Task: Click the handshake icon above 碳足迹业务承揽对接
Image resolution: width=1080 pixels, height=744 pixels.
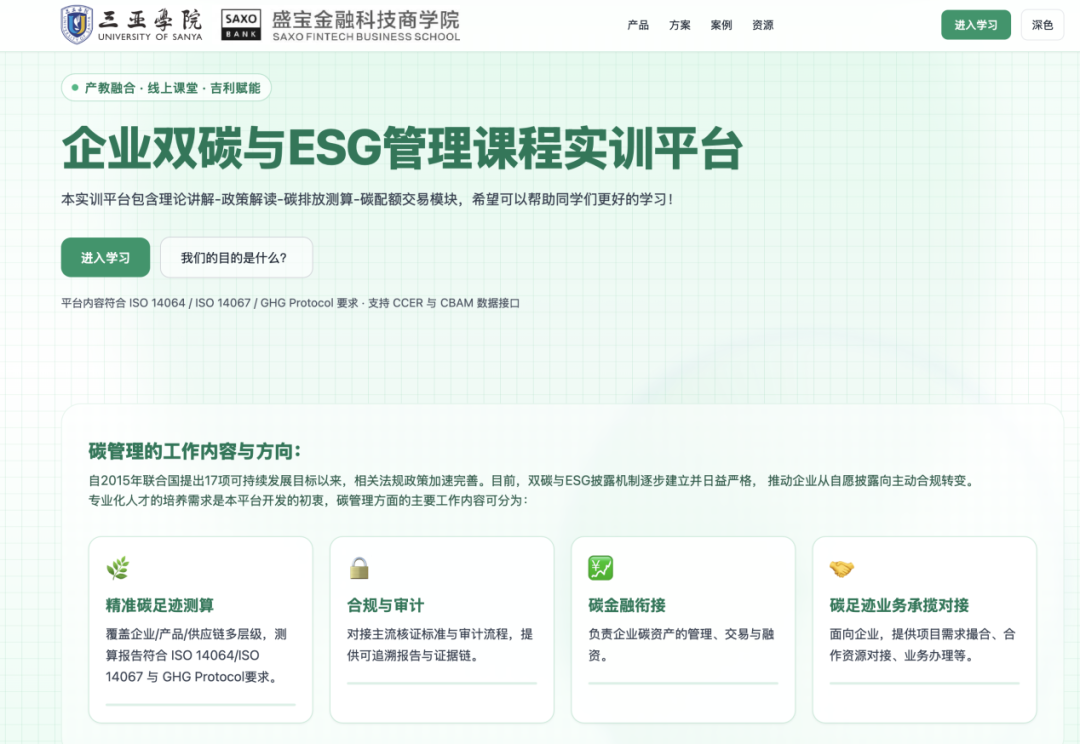Action: 842,569
